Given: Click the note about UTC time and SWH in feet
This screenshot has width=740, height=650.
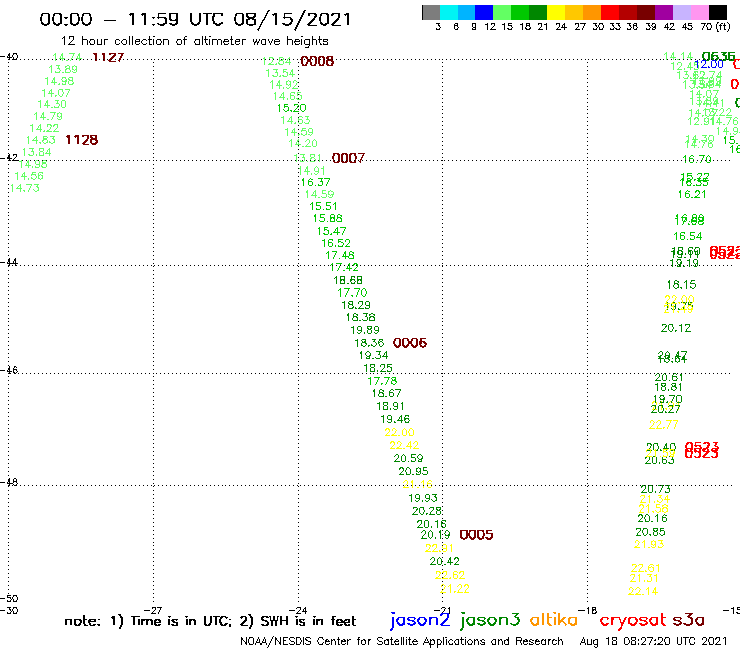Looking at the screenshot, I should coord(210,621).
